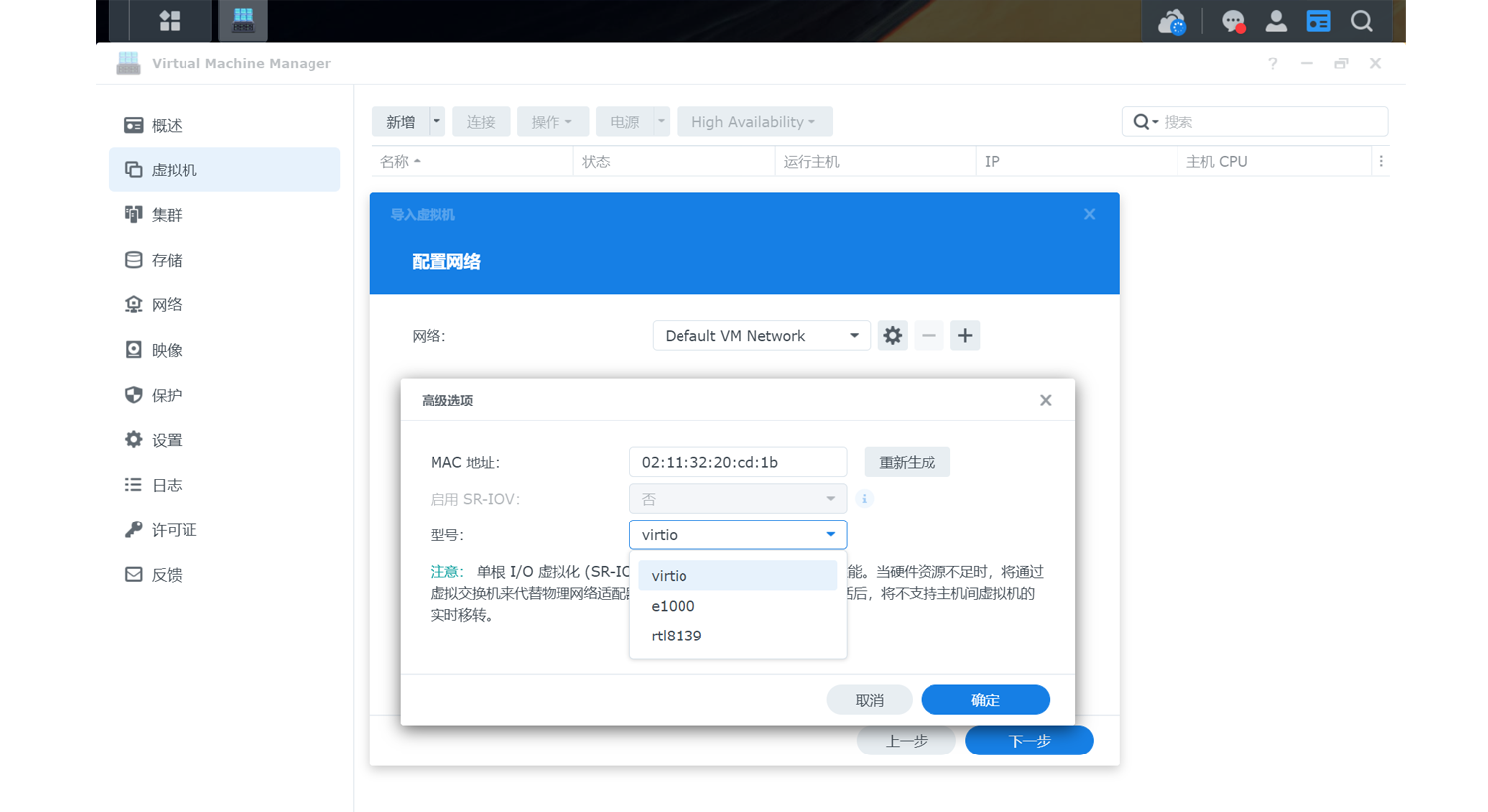The width and height of the screenshot is (1488, 812).
Task: Open the Default VM Network dropdown
Action: click(761, 335)
